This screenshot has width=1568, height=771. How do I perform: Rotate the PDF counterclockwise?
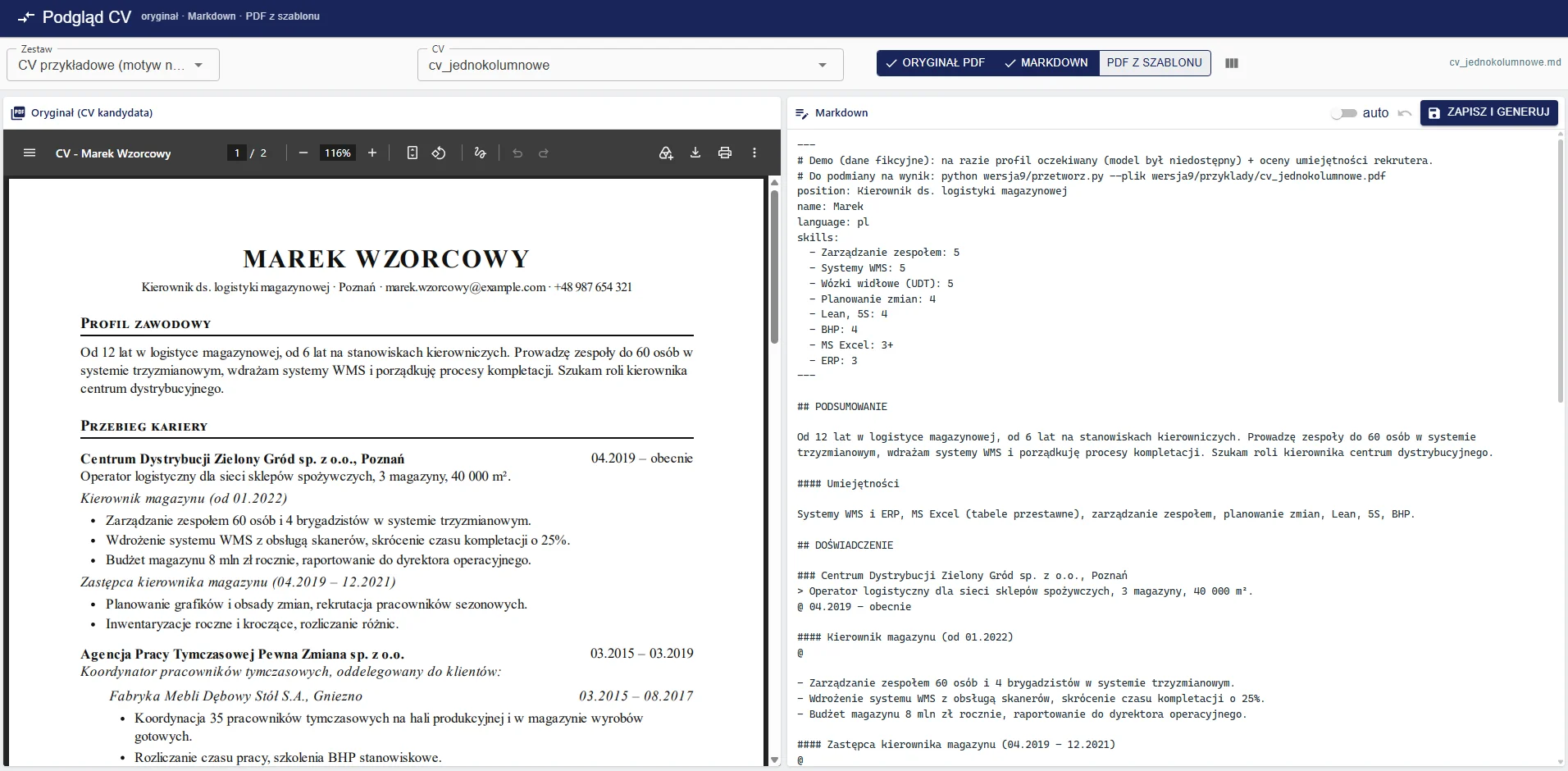pos(439,153)
